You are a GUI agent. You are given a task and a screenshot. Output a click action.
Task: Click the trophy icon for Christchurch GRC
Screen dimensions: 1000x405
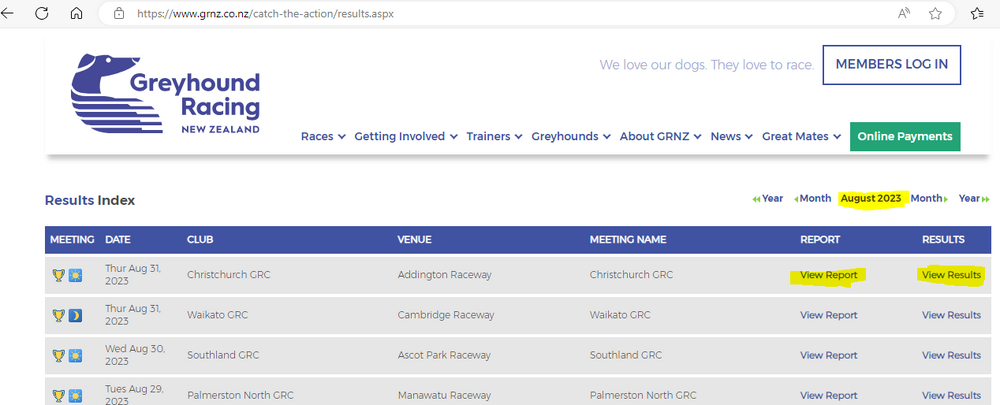(x=59, y=275)
